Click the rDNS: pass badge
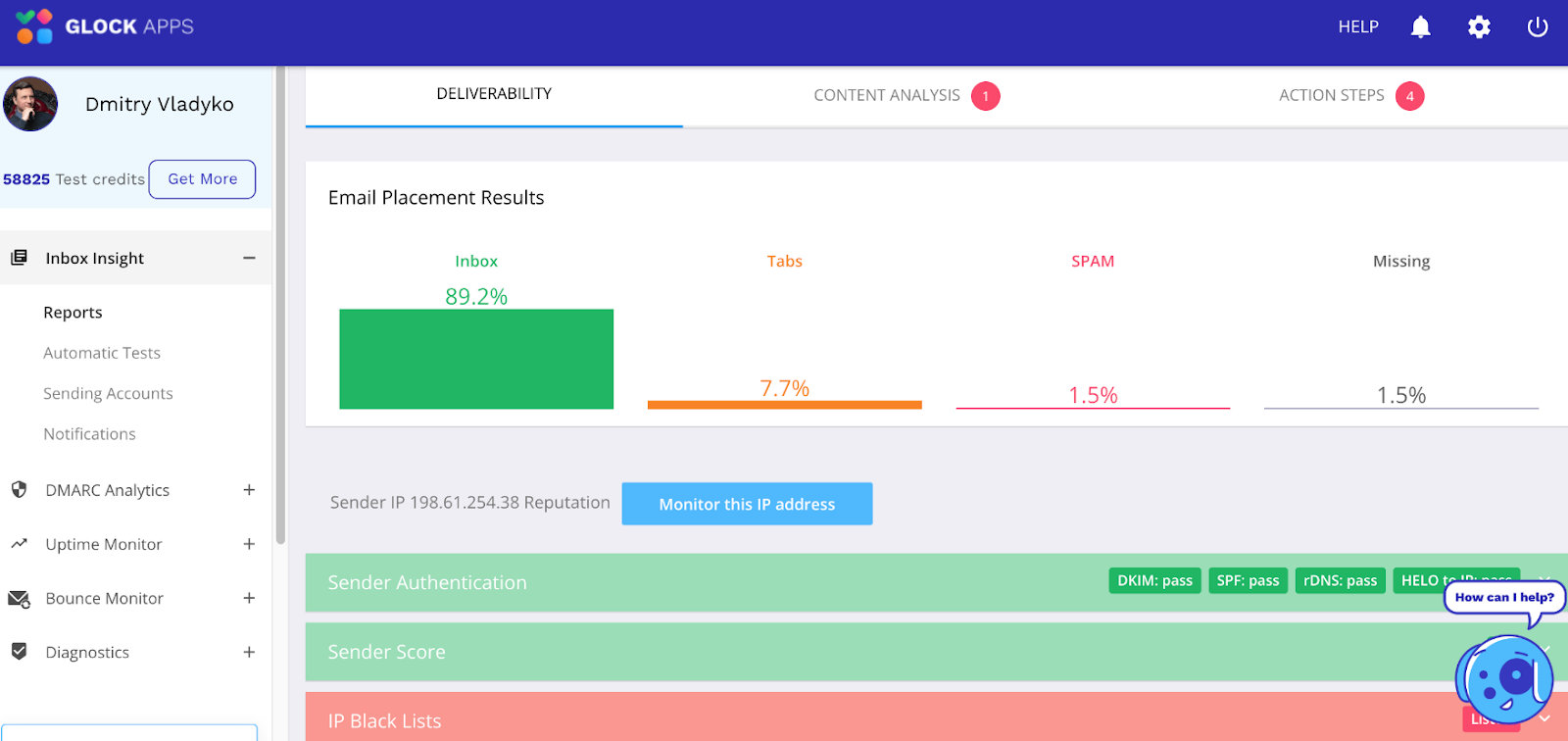1568x741 pixels. click(1340, 581)
